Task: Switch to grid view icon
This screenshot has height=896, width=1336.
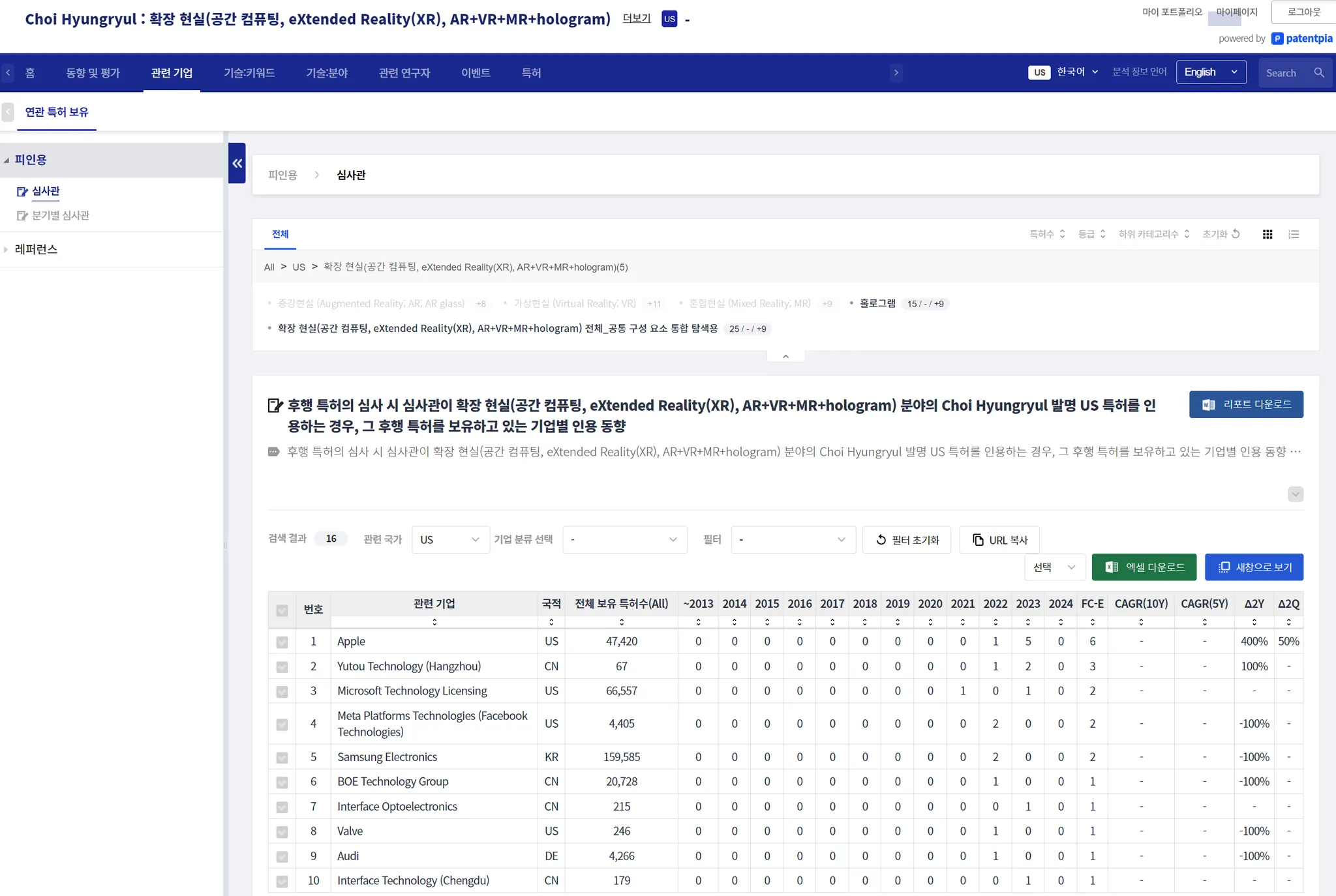Action: coord(1268,234)
